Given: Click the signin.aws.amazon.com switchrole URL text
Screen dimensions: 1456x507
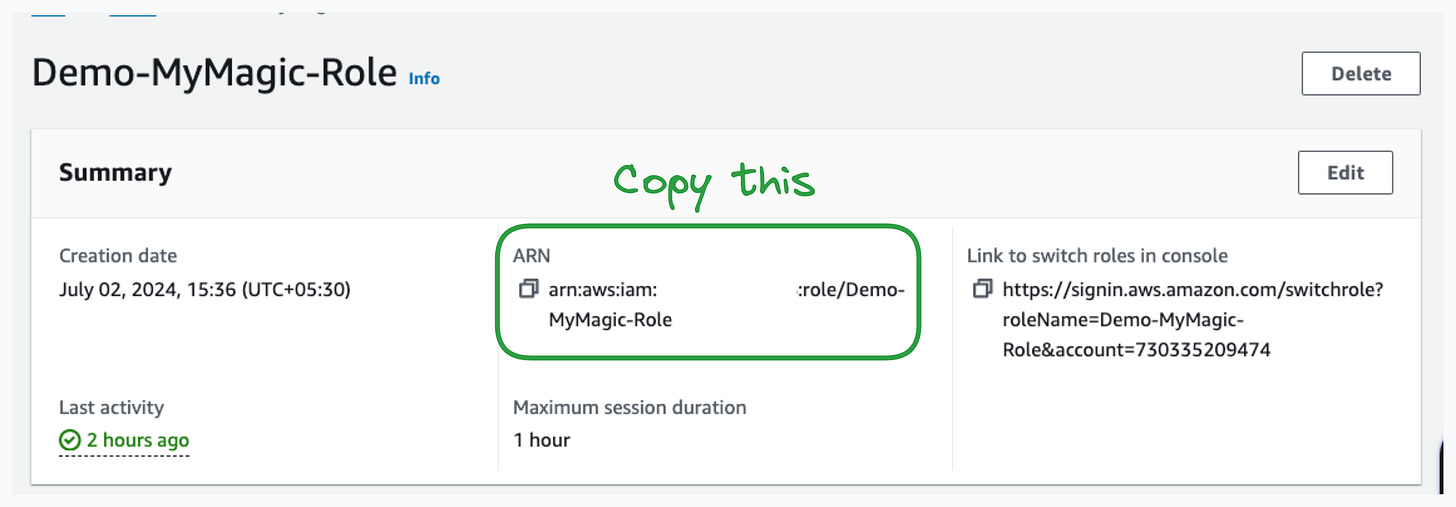Looking at the screenshot, I should click(1192, 320).
